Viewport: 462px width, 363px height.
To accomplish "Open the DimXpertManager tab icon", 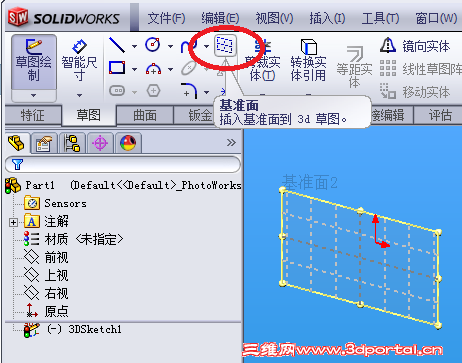I will click(100, 143).
